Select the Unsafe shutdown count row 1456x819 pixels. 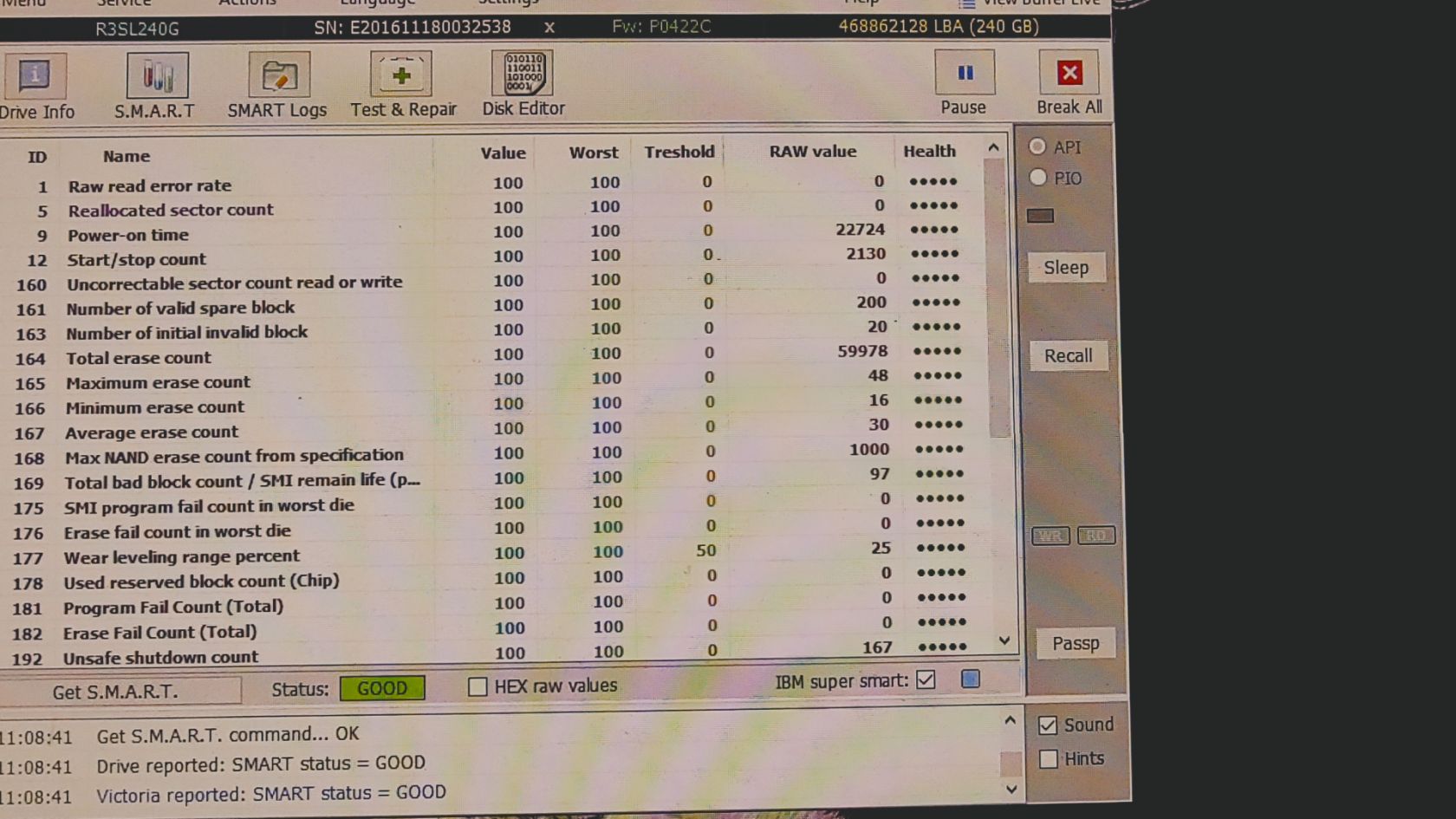pyautogui.click(x=494, y=654)
